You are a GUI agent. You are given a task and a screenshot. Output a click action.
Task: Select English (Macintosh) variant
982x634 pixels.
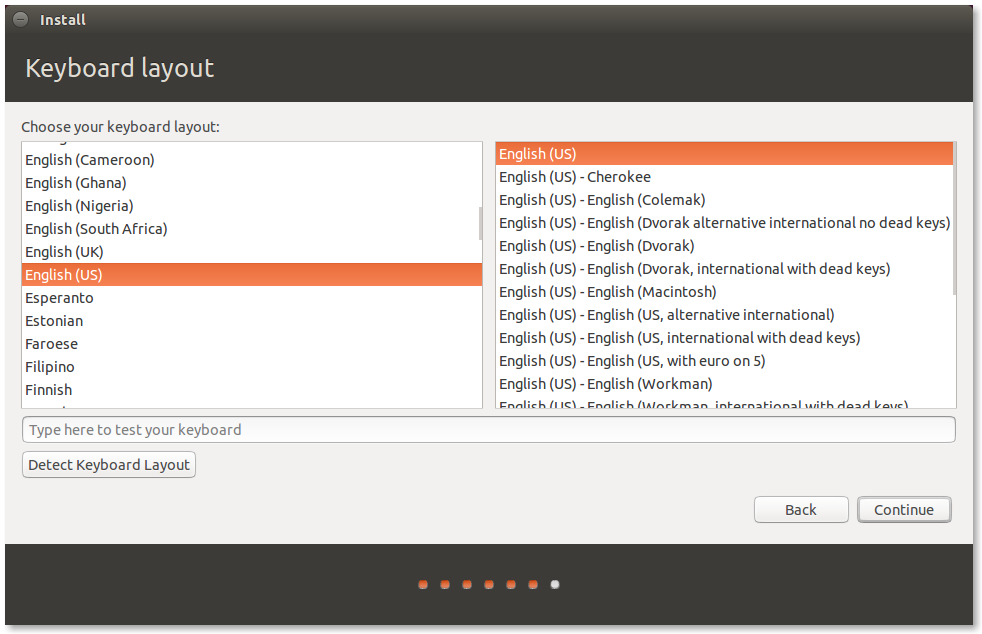click(724, 292)
